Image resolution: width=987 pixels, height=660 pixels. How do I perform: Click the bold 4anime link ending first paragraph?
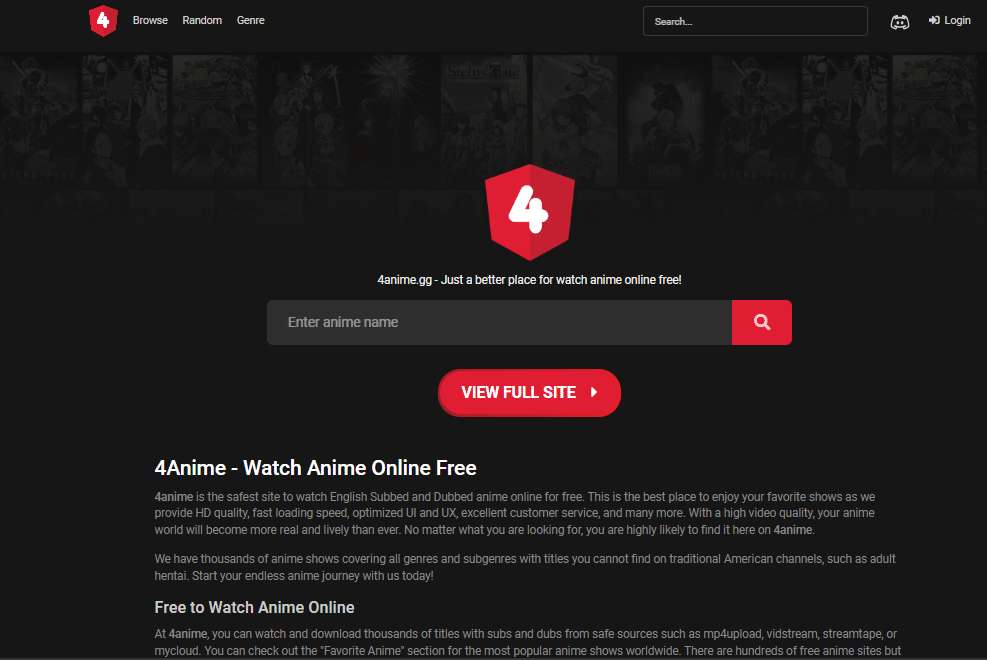click(x=793, y=528)
